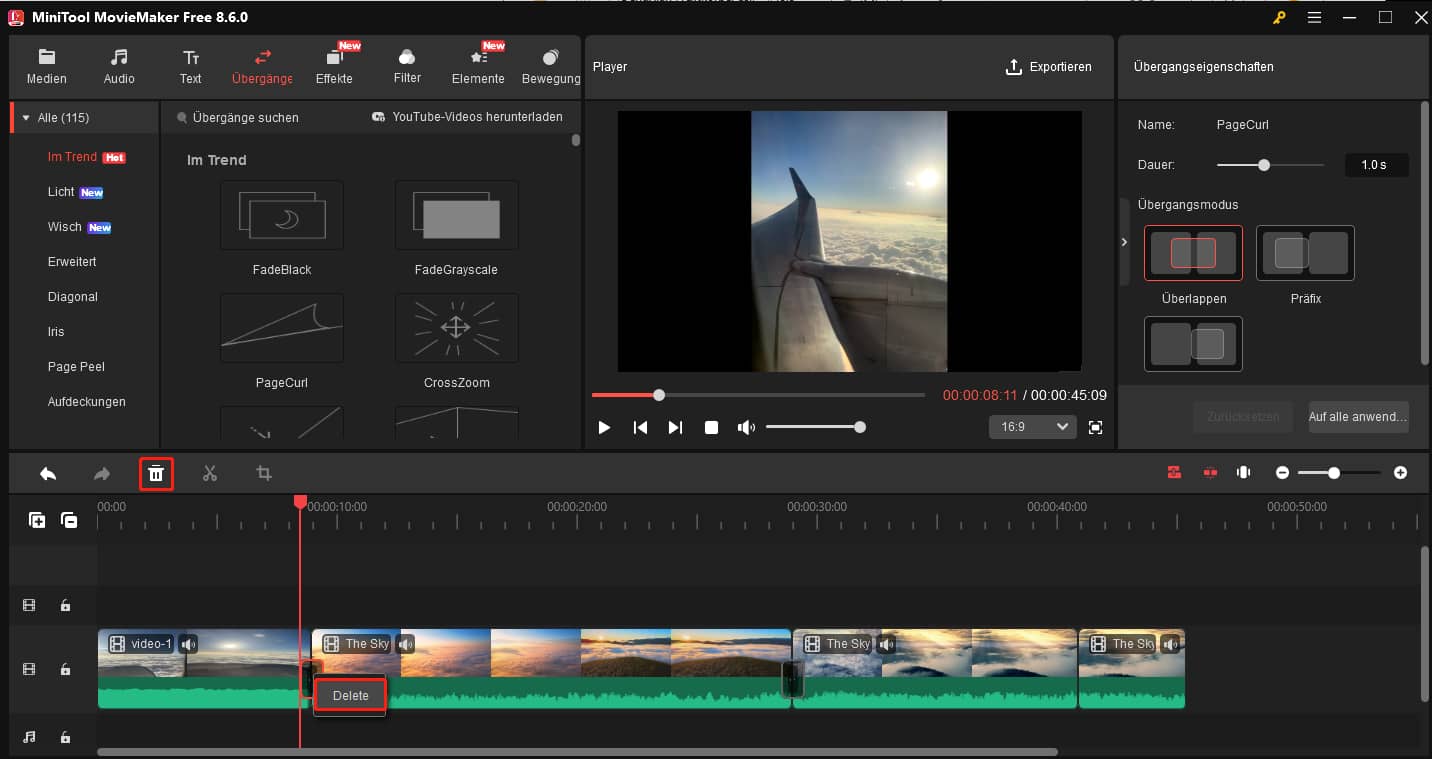Toggle the lock on the music track
This screenshot has width=1432, height=759.
(66, 737)
